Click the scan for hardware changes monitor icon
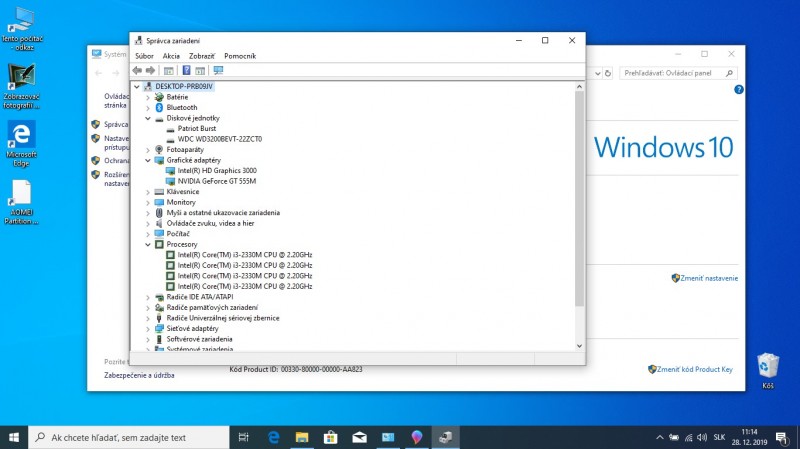The image size is (800, 449). [218, 71]
